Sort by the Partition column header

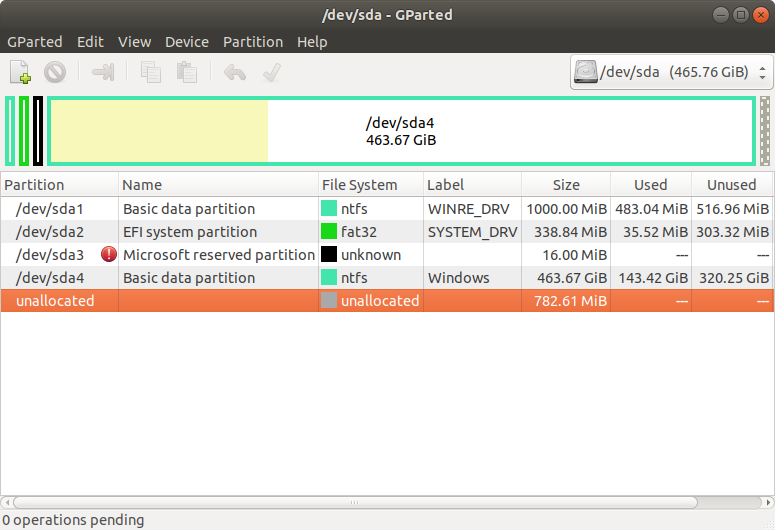59,185
